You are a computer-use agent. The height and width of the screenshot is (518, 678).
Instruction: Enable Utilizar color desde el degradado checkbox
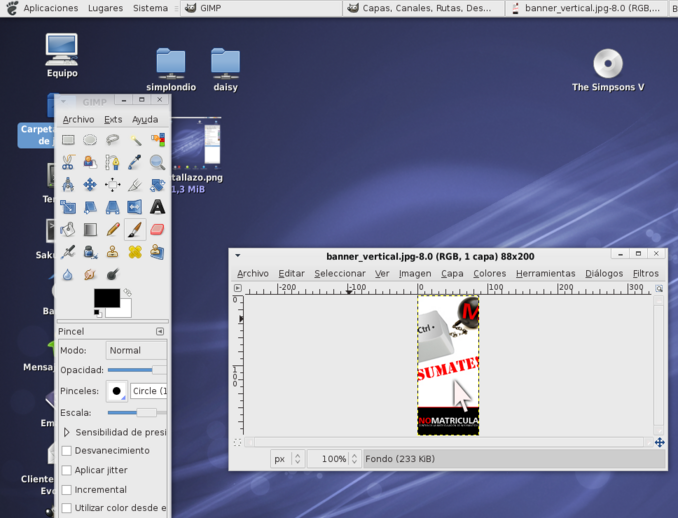(67, 508)
